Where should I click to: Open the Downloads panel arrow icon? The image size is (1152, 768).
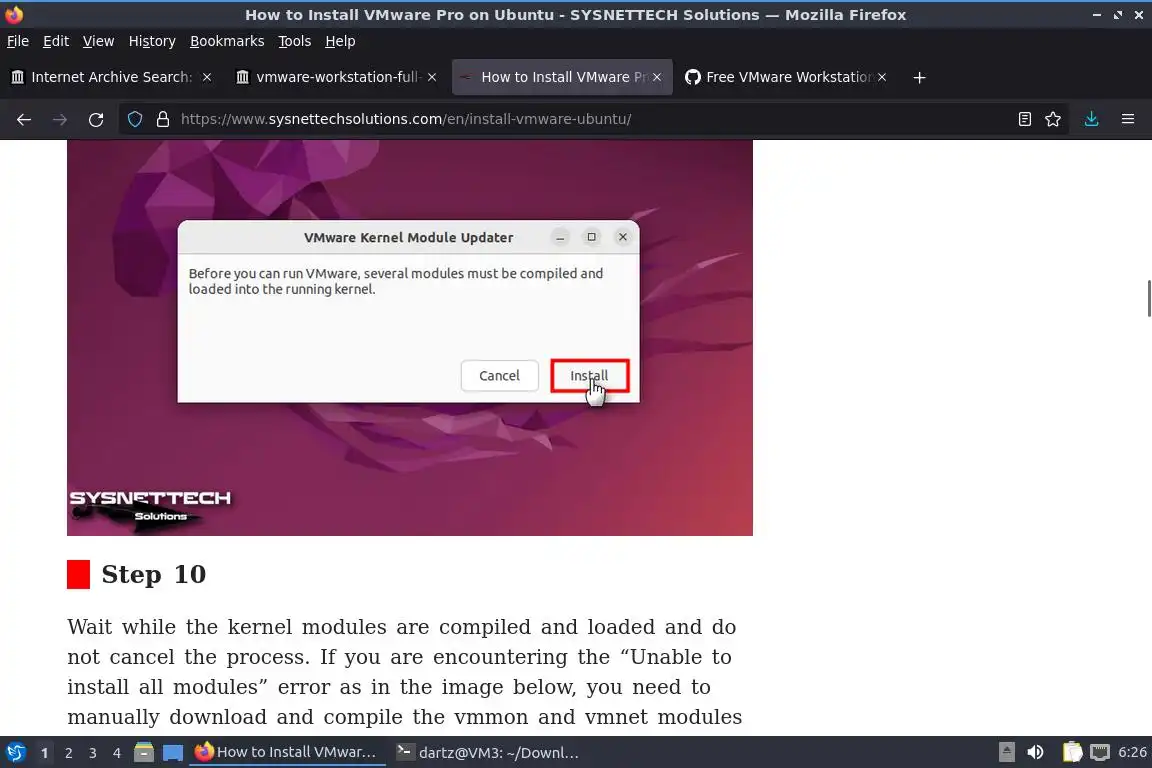point(1091,119)
